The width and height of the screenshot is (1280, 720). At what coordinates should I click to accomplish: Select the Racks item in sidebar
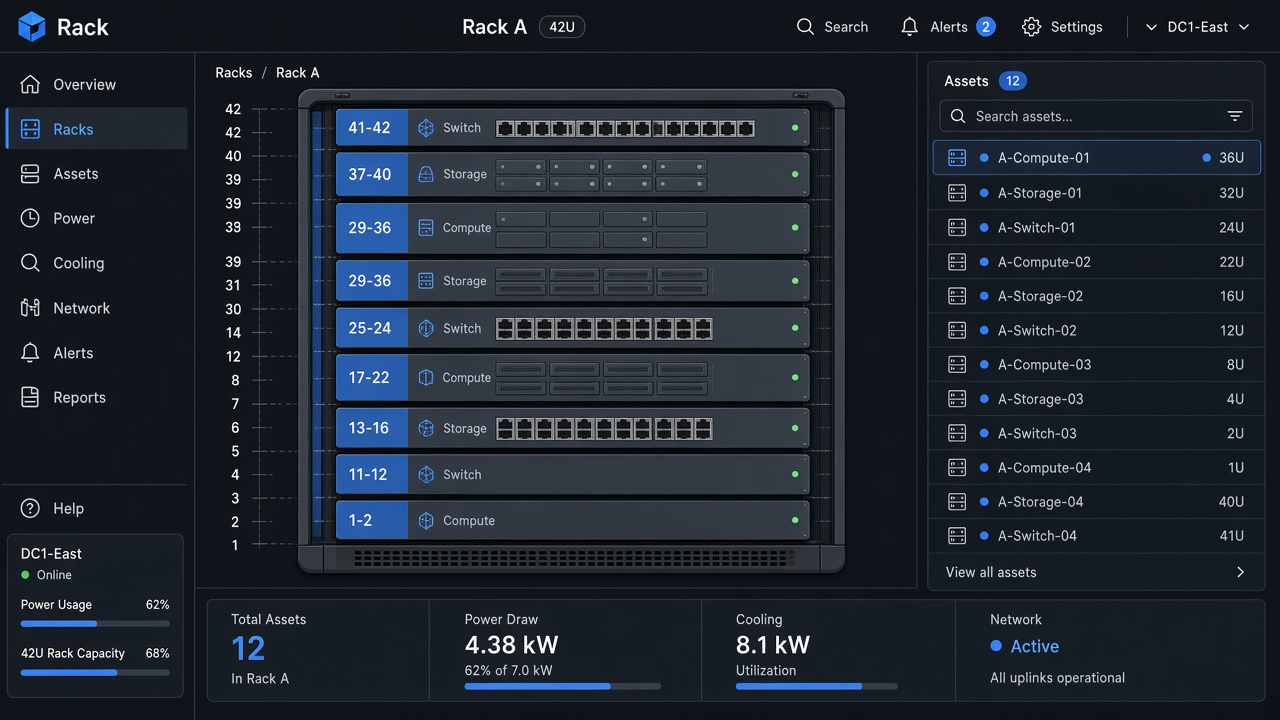96,129
